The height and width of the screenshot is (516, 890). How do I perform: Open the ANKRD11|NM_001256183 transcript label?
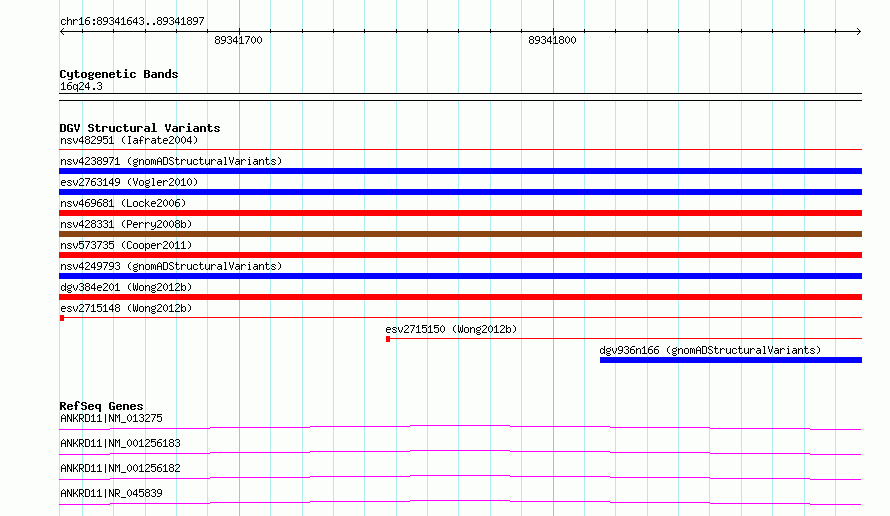[120, 443]
